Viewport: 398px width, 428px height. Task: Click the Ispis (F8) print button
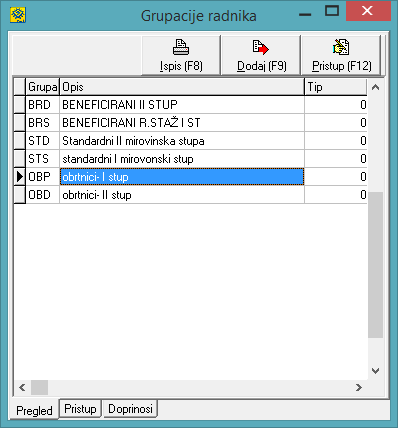[181, 56]
